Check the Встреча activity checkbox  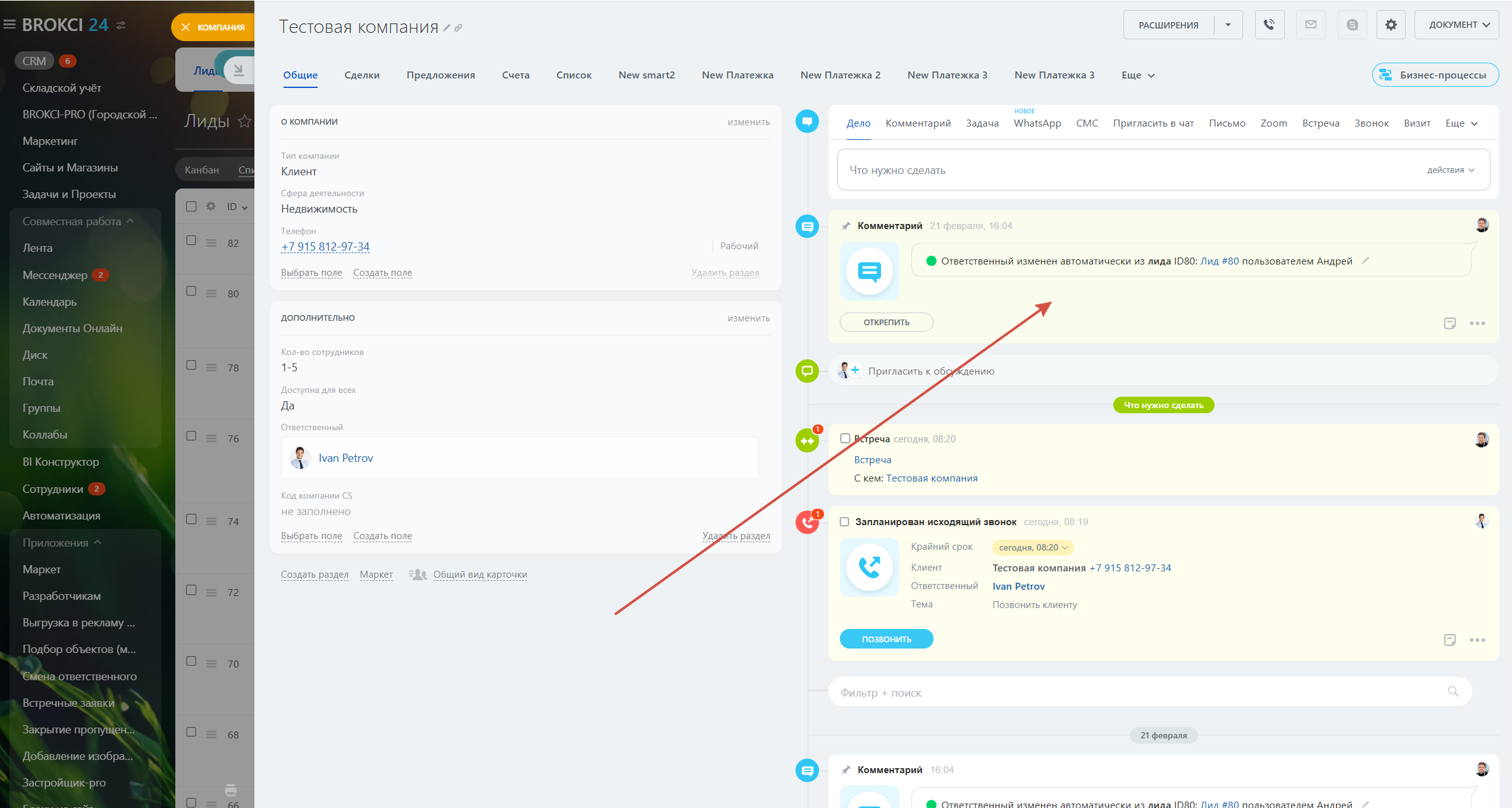[845, 438]
